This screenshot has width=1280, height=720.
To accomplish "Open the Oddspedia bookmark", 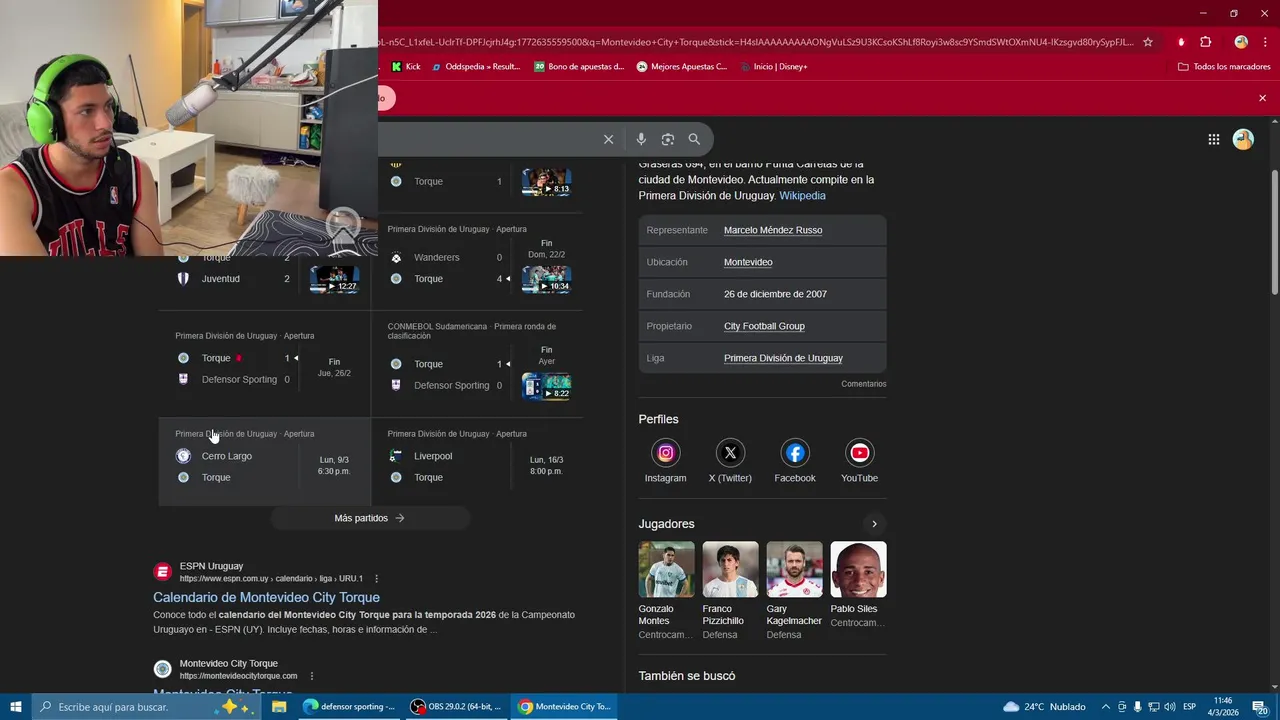I will (476, 67).
